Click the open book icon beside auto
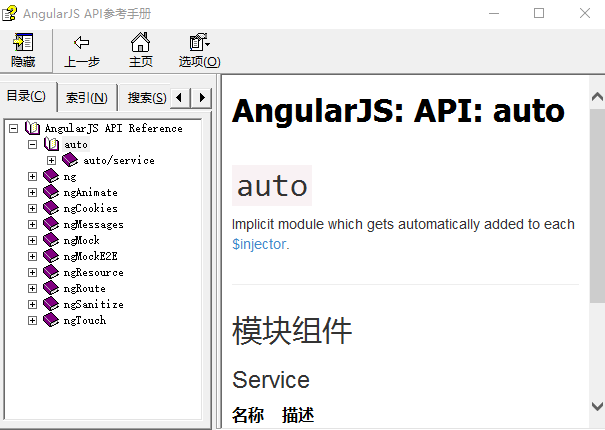This screenshot has height=430, width=605. pos(52,144)
